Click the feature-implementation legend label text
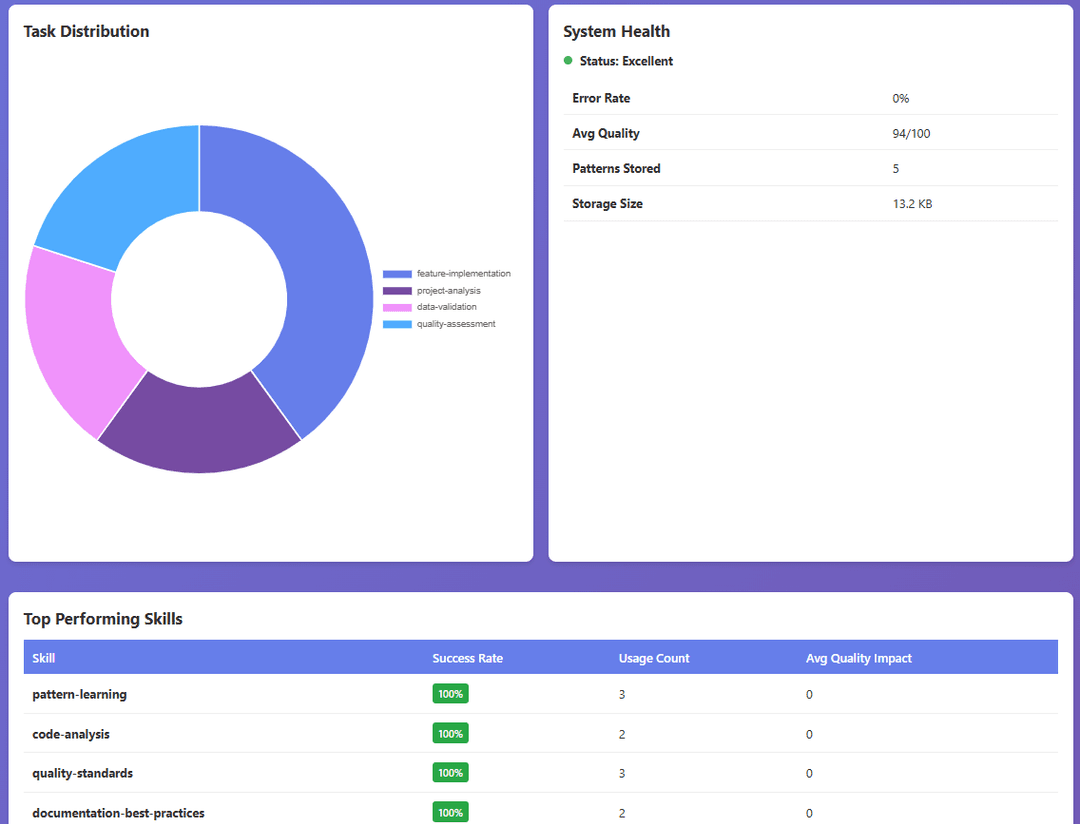 pos(464,274)
